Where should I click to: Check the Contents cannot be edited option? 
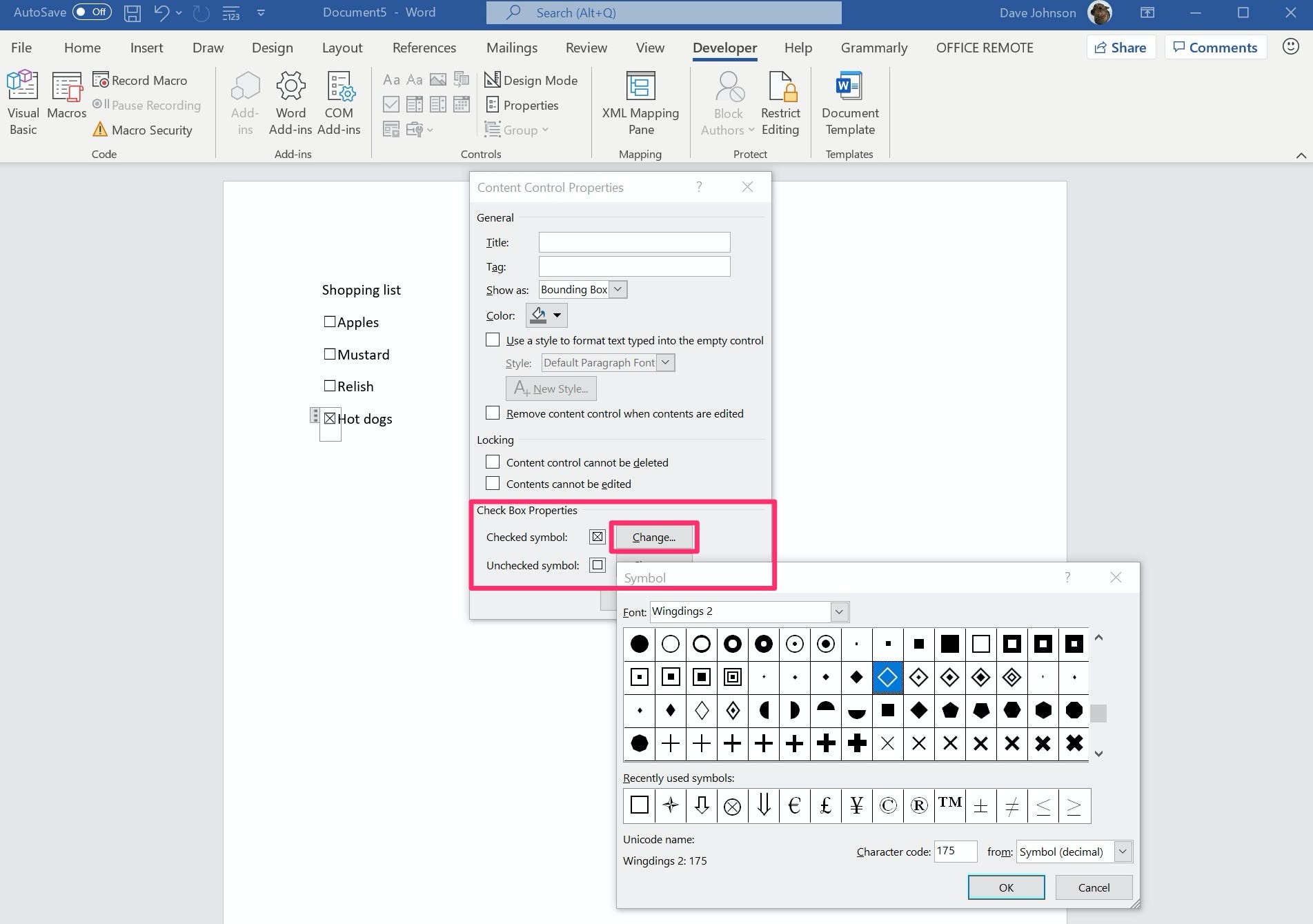[x=493, y=483]
